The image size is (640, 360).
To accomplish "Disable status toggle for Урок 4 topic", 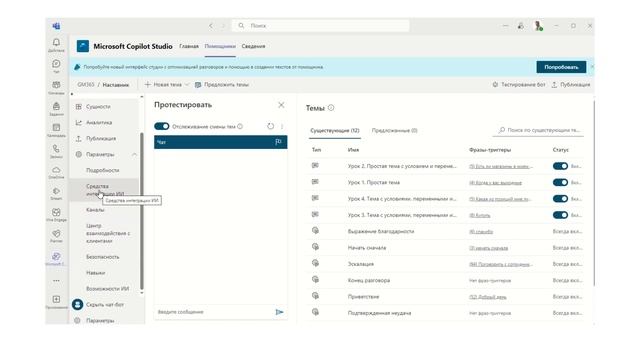I will pos(560,199).
